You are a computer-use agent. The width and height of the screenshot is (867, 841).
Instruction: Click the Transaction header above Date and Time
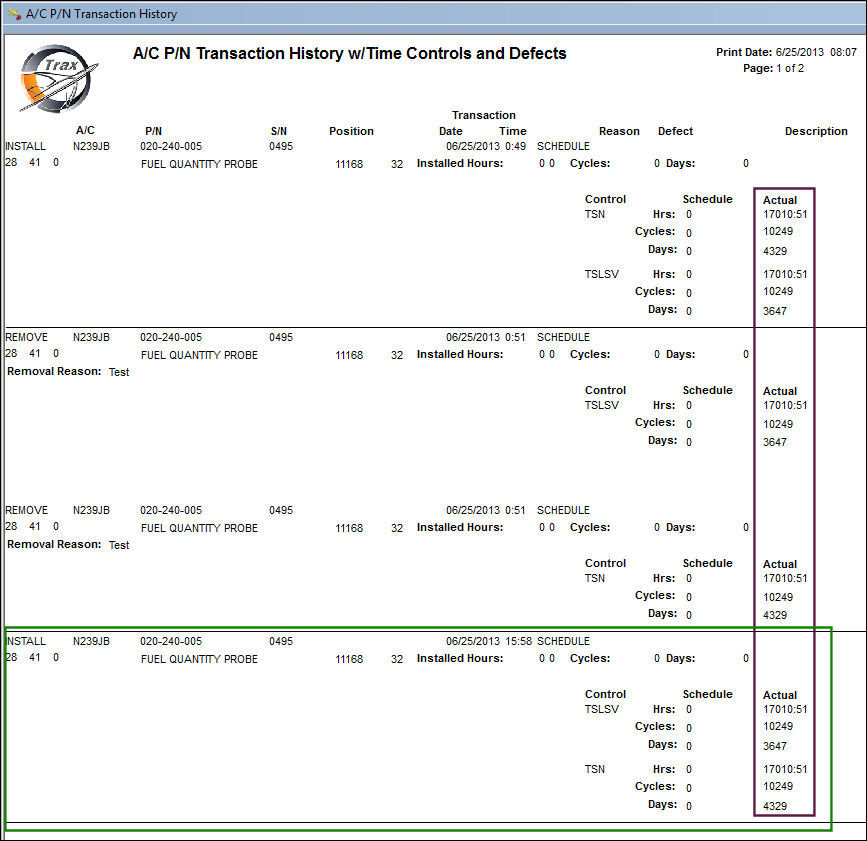point(483,115)
